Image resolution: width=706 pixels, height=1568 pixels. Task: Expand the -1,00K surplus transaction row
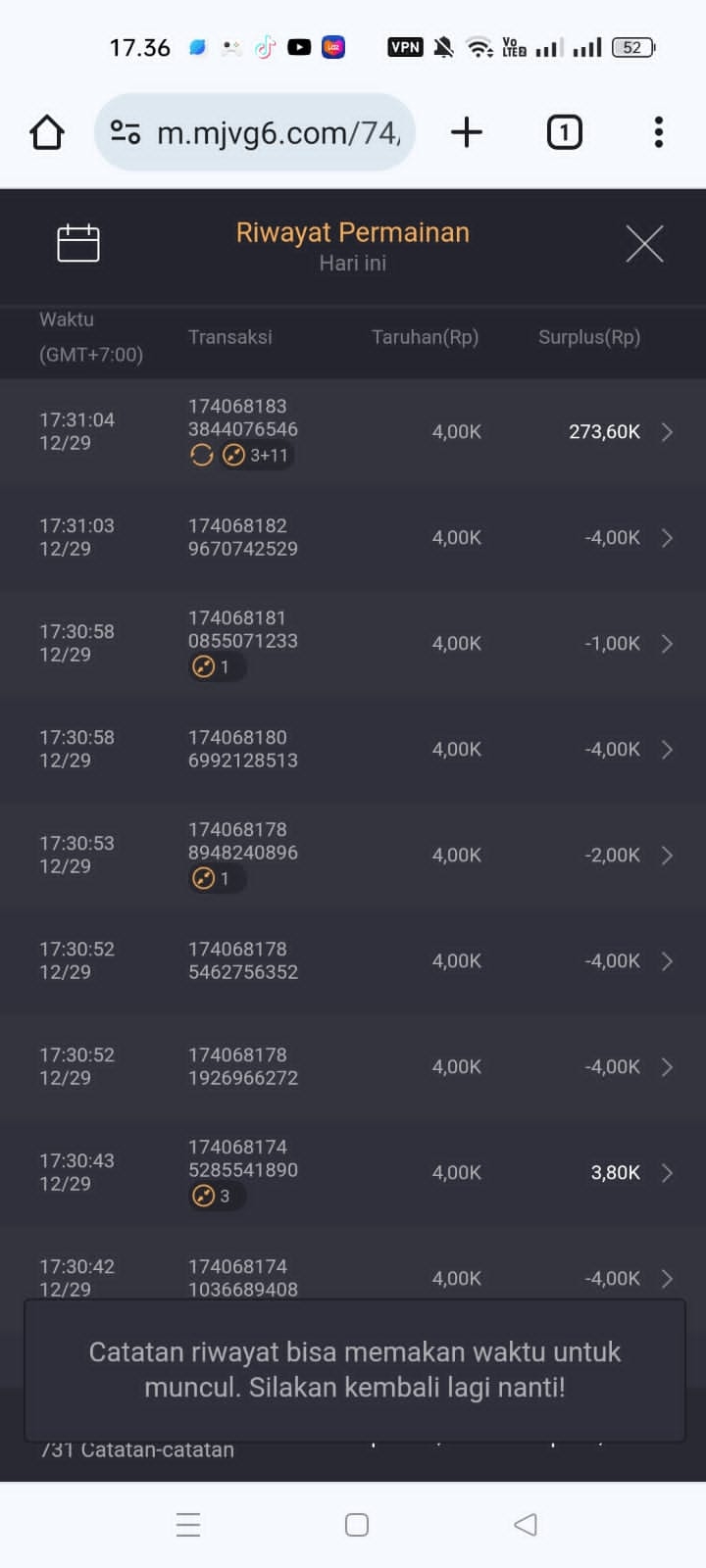click(667, 644)
